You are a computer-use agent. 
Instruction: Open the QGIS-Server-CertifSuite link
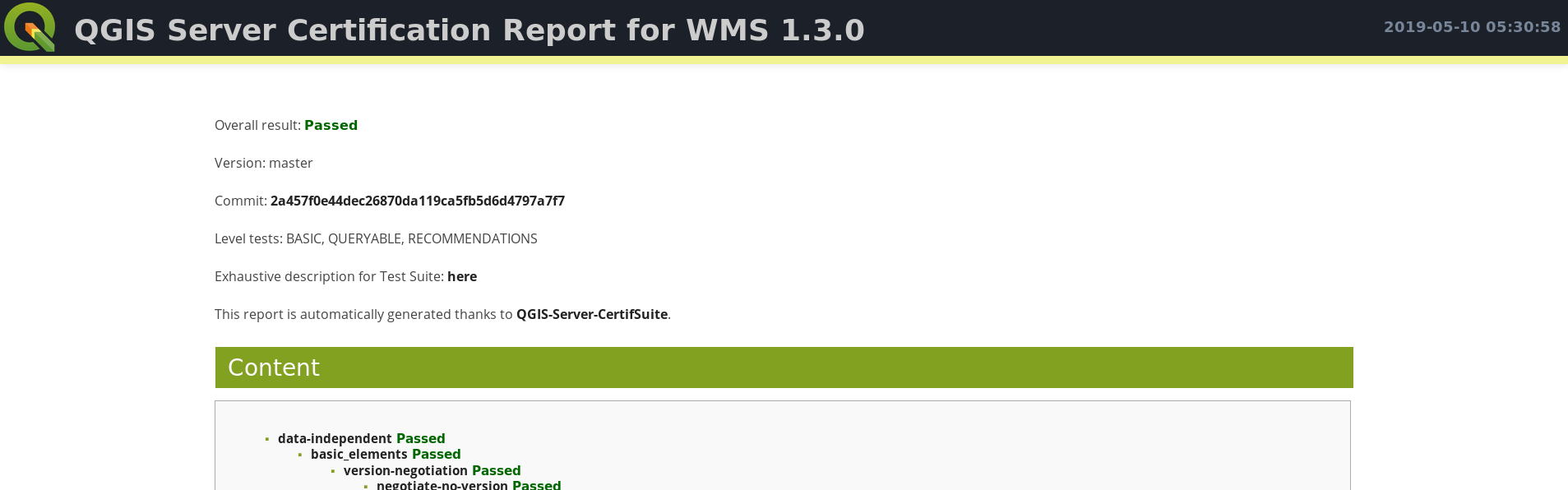(x=592, y=314)
